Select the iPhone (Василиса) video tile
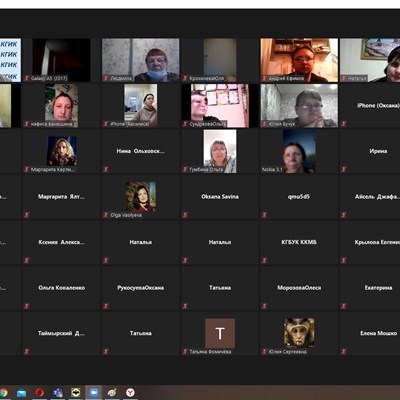The height and width of the screenshot is (400, 400). coord(141,106)
